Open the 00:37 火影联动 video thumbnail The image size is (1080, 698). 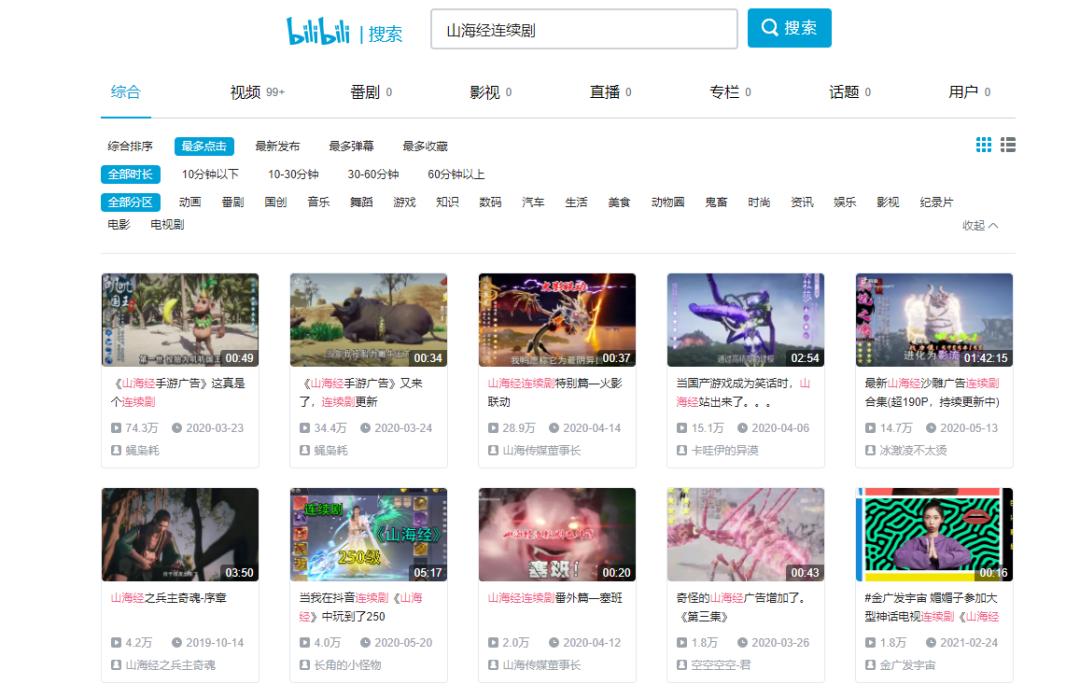(x=557, y=320)
